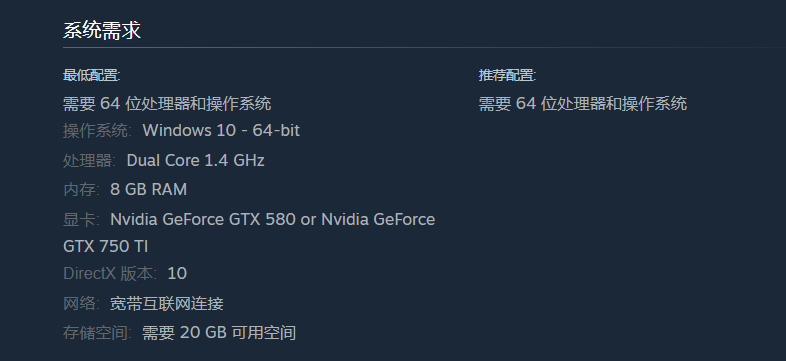Click the 8 GB RAM value

pyautogui.click(x=148, y=190)
